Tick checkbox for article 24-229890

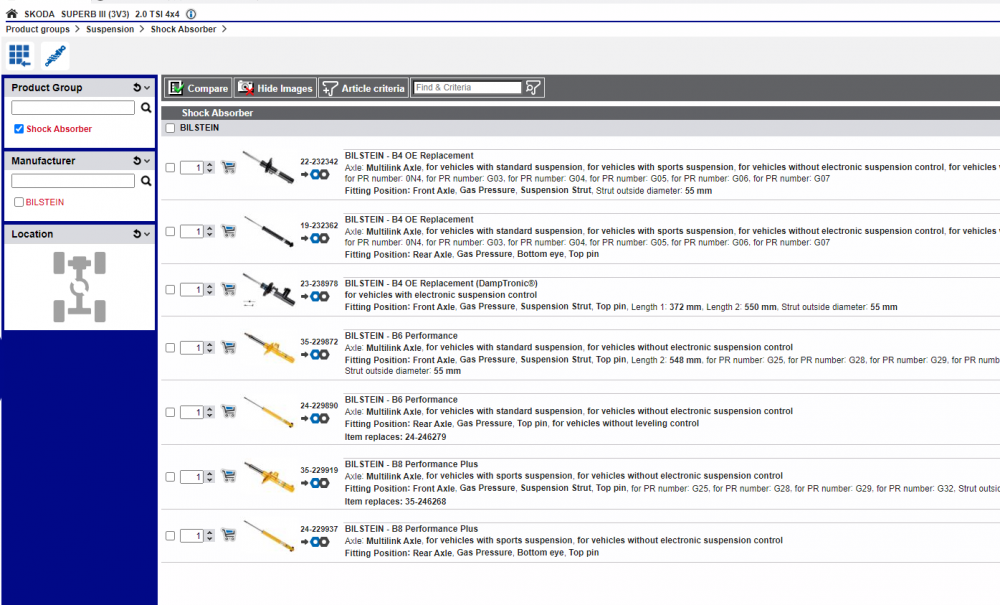tap(170, 412)
